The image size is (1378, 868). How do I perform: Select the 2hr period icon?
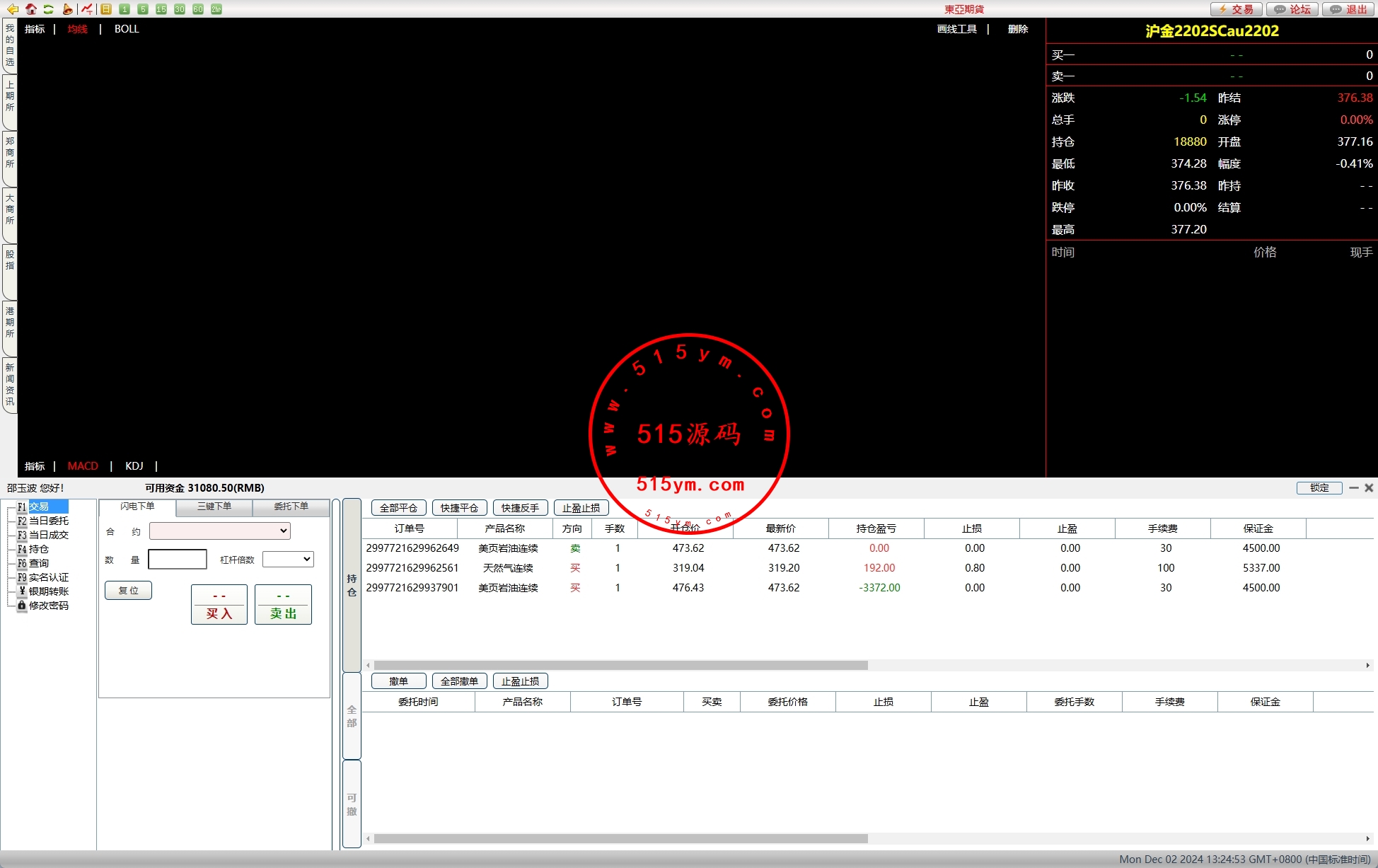(216, 9)
